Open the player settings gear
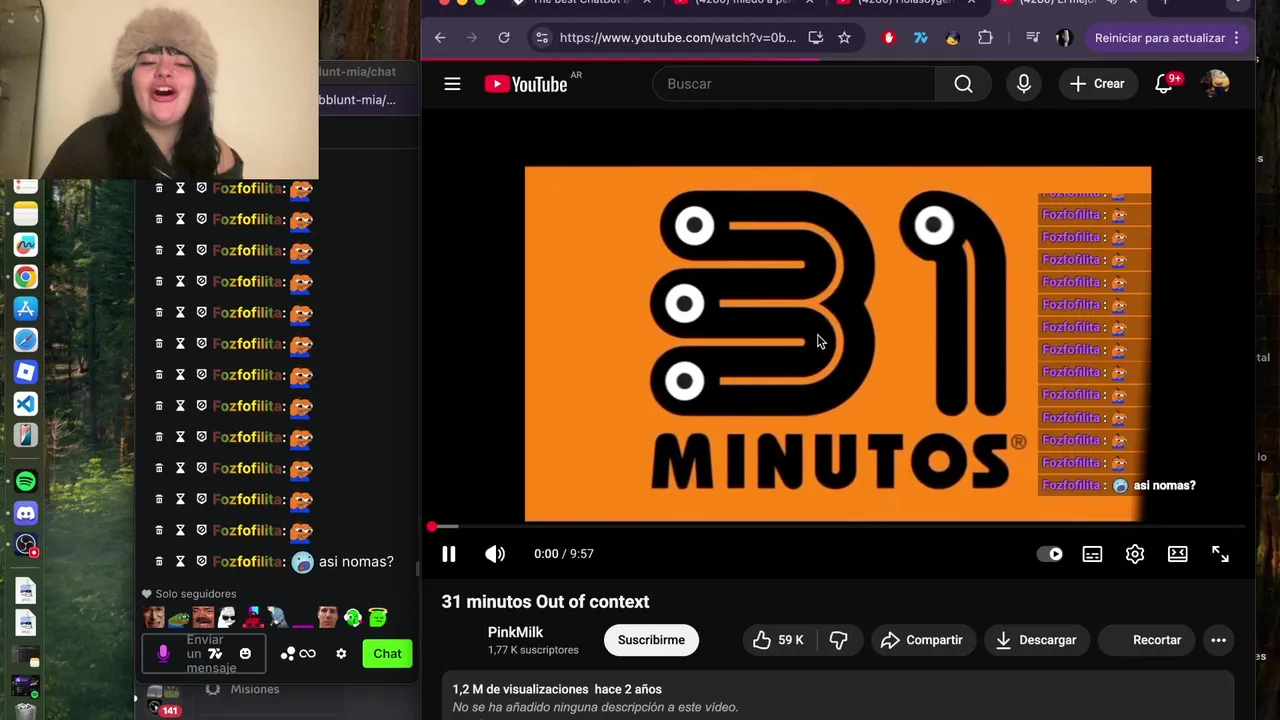This screenshot has height=720, width=1280. pos(1135,554)
